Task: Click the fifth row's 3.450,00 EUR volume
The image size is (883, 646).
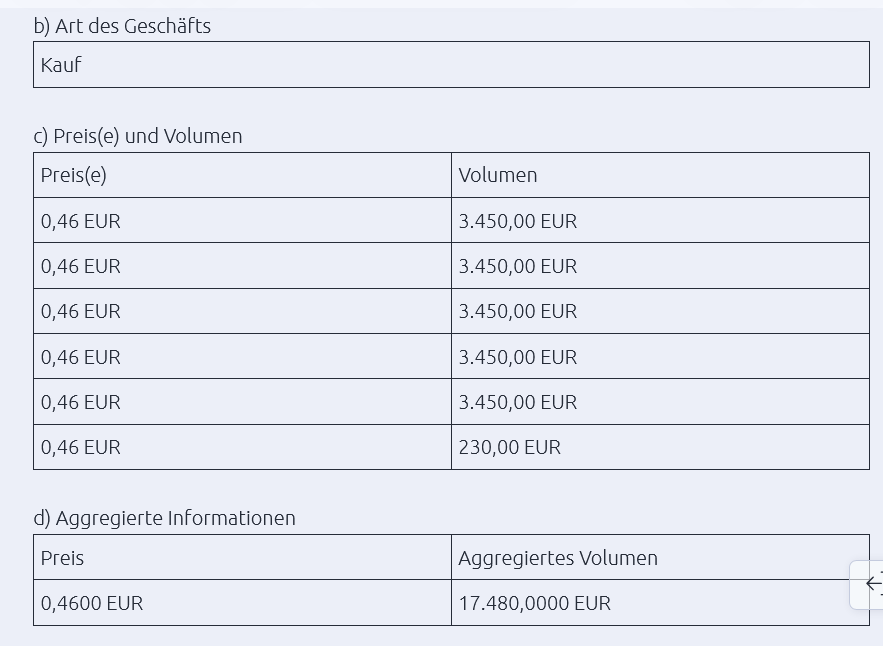Action: [x=518, y=402]
